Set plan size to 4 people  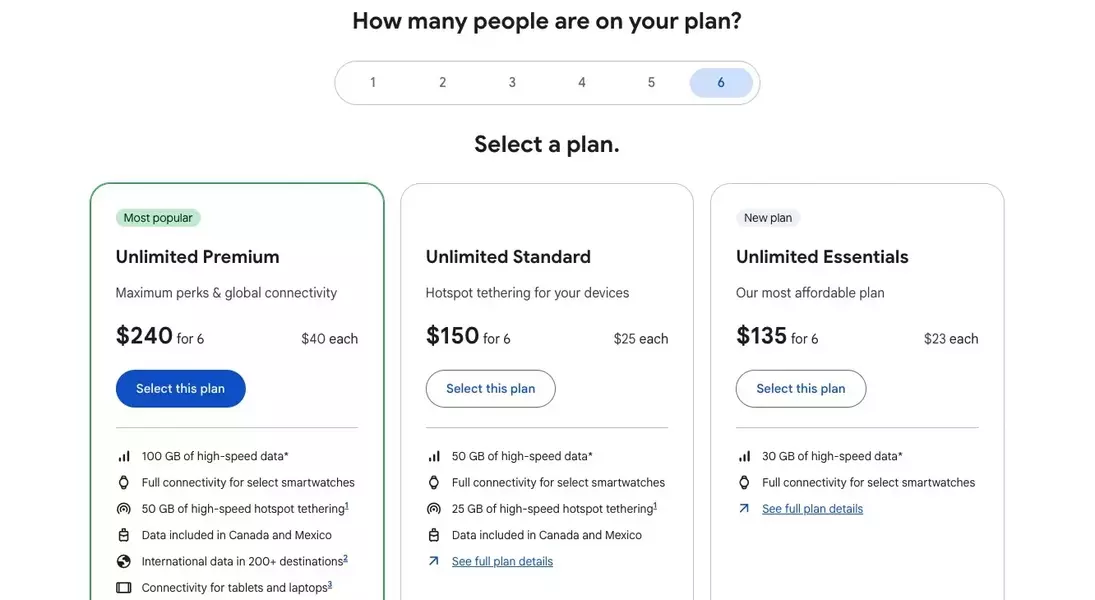point(582,82)
